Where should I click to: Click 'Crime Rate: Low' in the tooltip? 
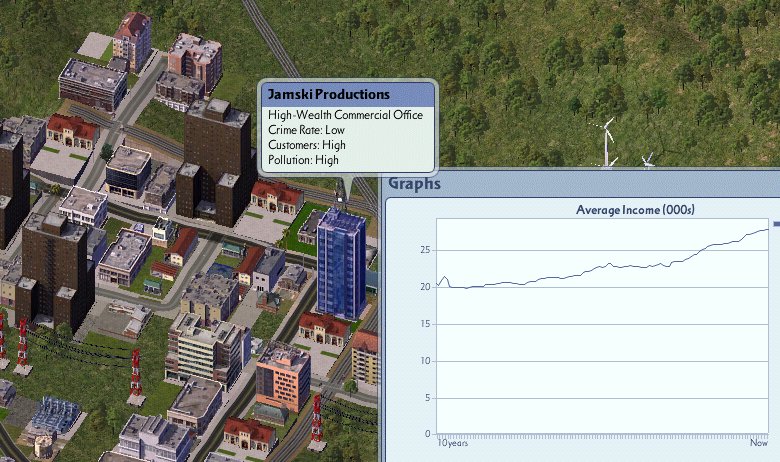point(307,130)
